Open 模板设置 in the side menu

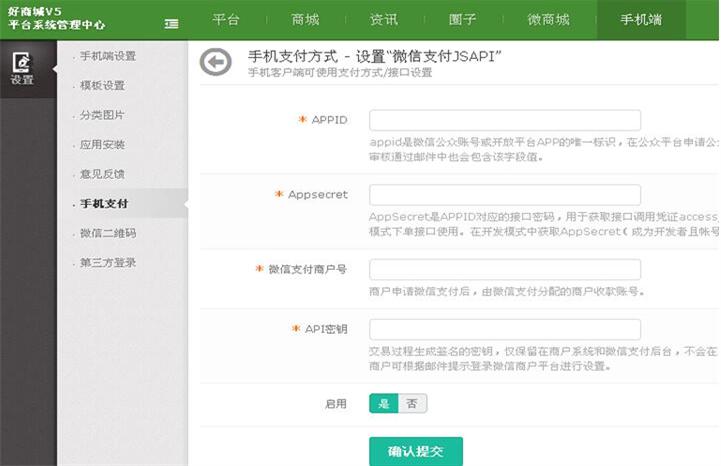coord(102,86)
